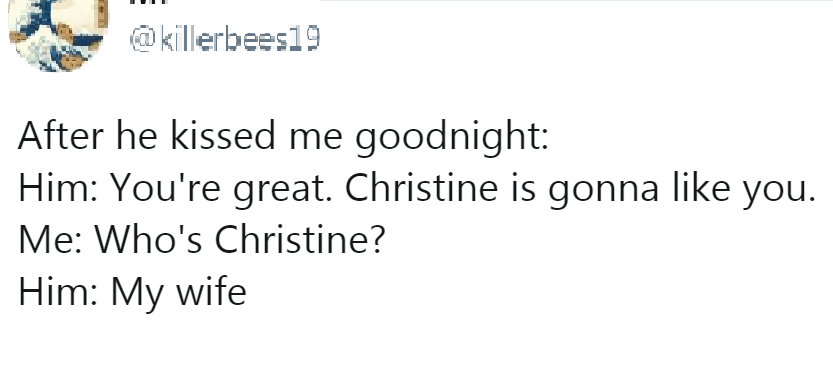Click the cropped display name above the handle
This screenshot has width=833, height=385.
[x=148, y=2]
